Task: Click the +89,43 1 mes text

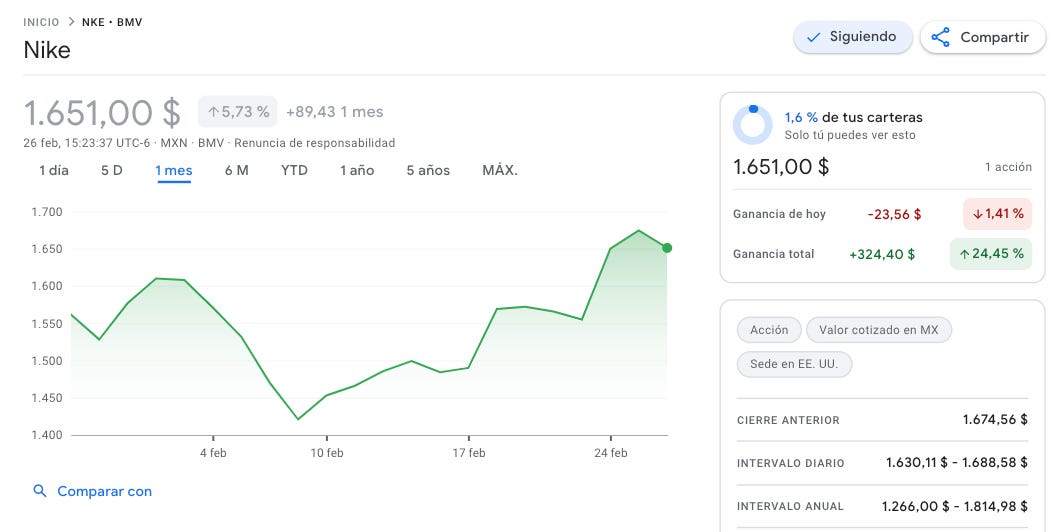Action: click(334, 112)
